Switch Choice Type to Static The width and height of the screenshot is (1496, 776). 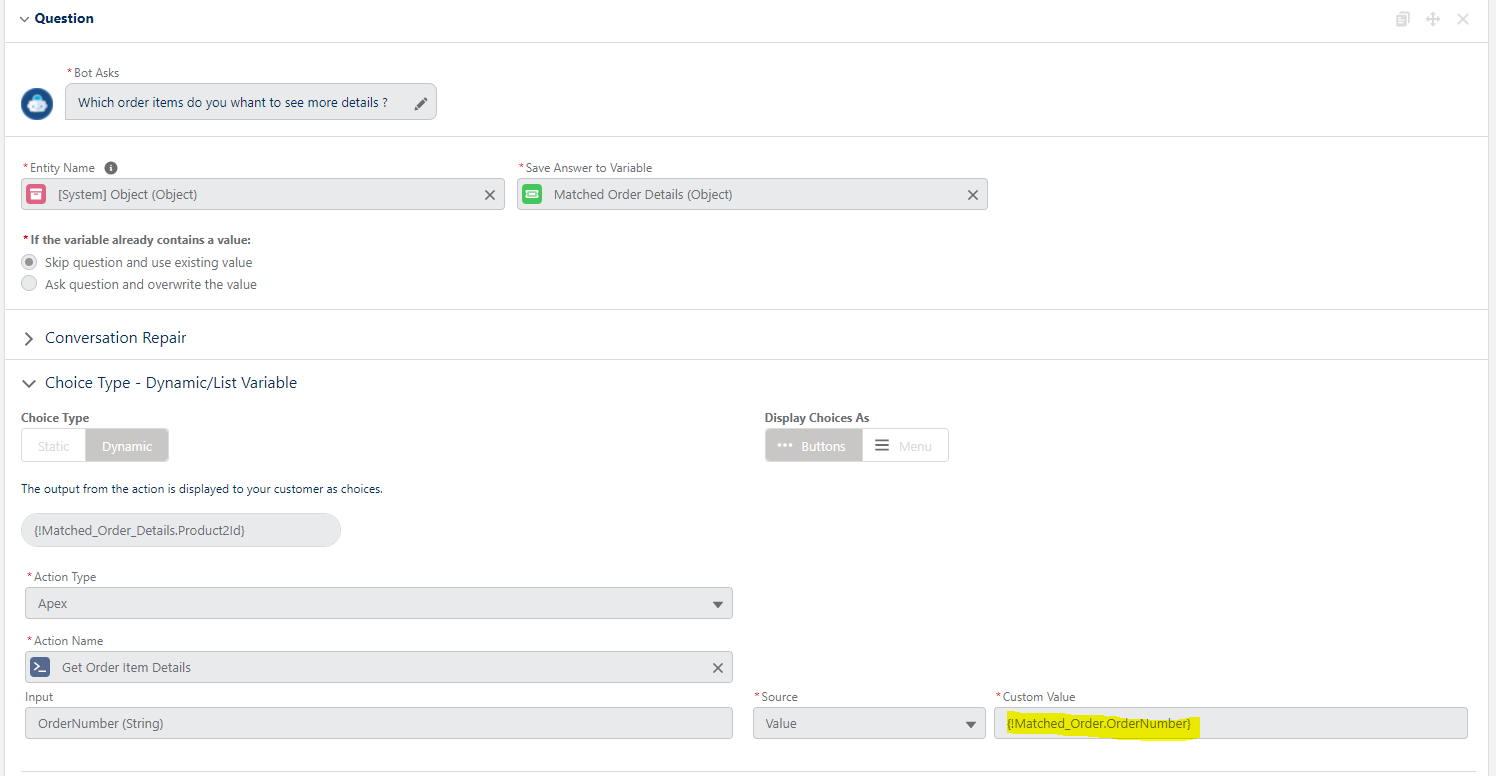(x=54, y=446)
